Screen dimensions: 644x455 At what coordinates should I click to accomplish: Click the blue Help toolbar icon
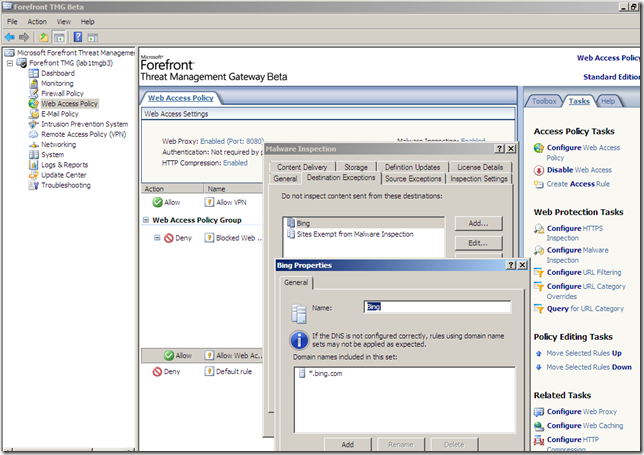point(78,37)
